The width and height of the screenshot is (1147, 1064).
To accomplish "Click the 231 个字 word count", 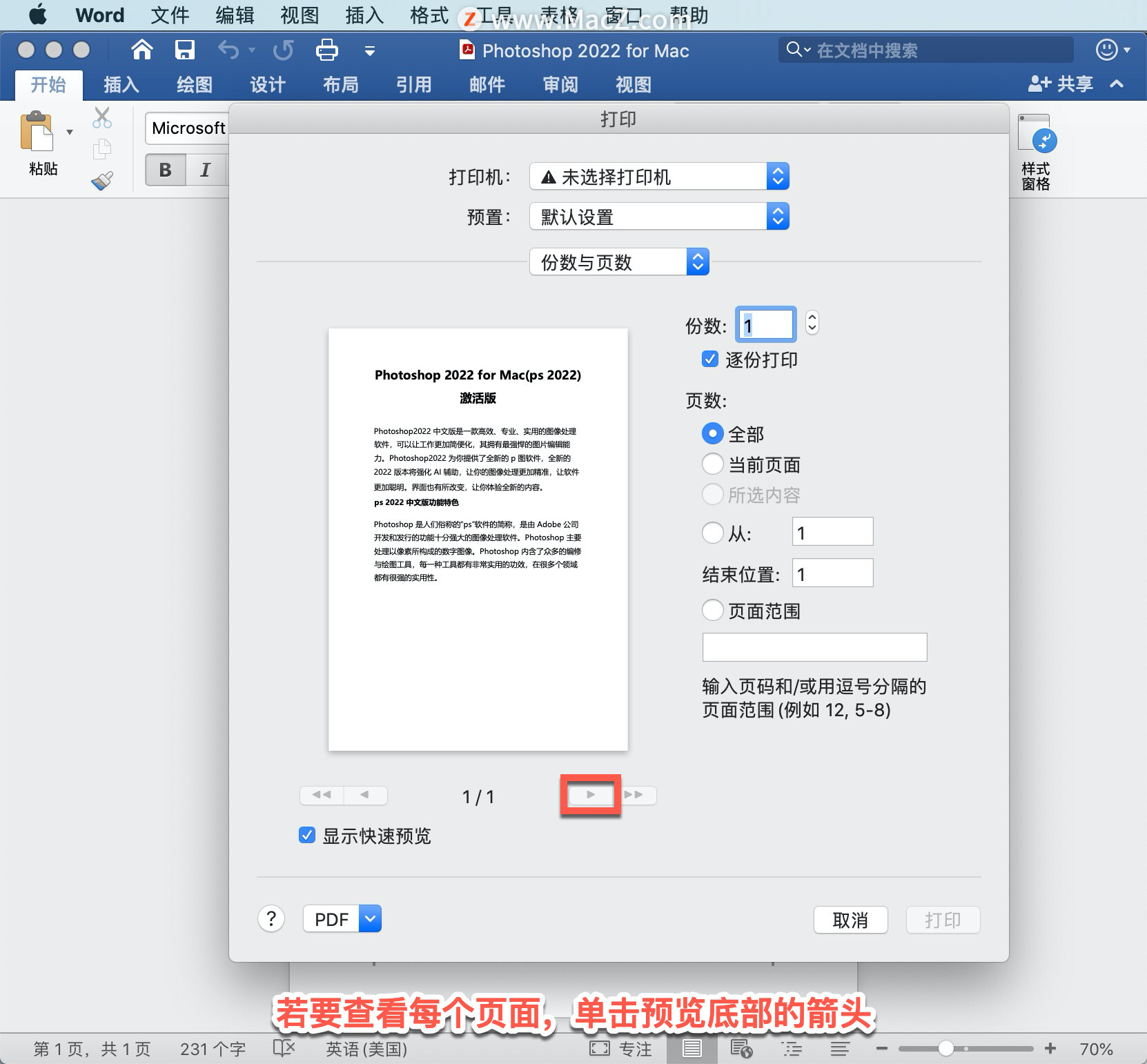I will pyautogui.click(x=213, y=1049).
